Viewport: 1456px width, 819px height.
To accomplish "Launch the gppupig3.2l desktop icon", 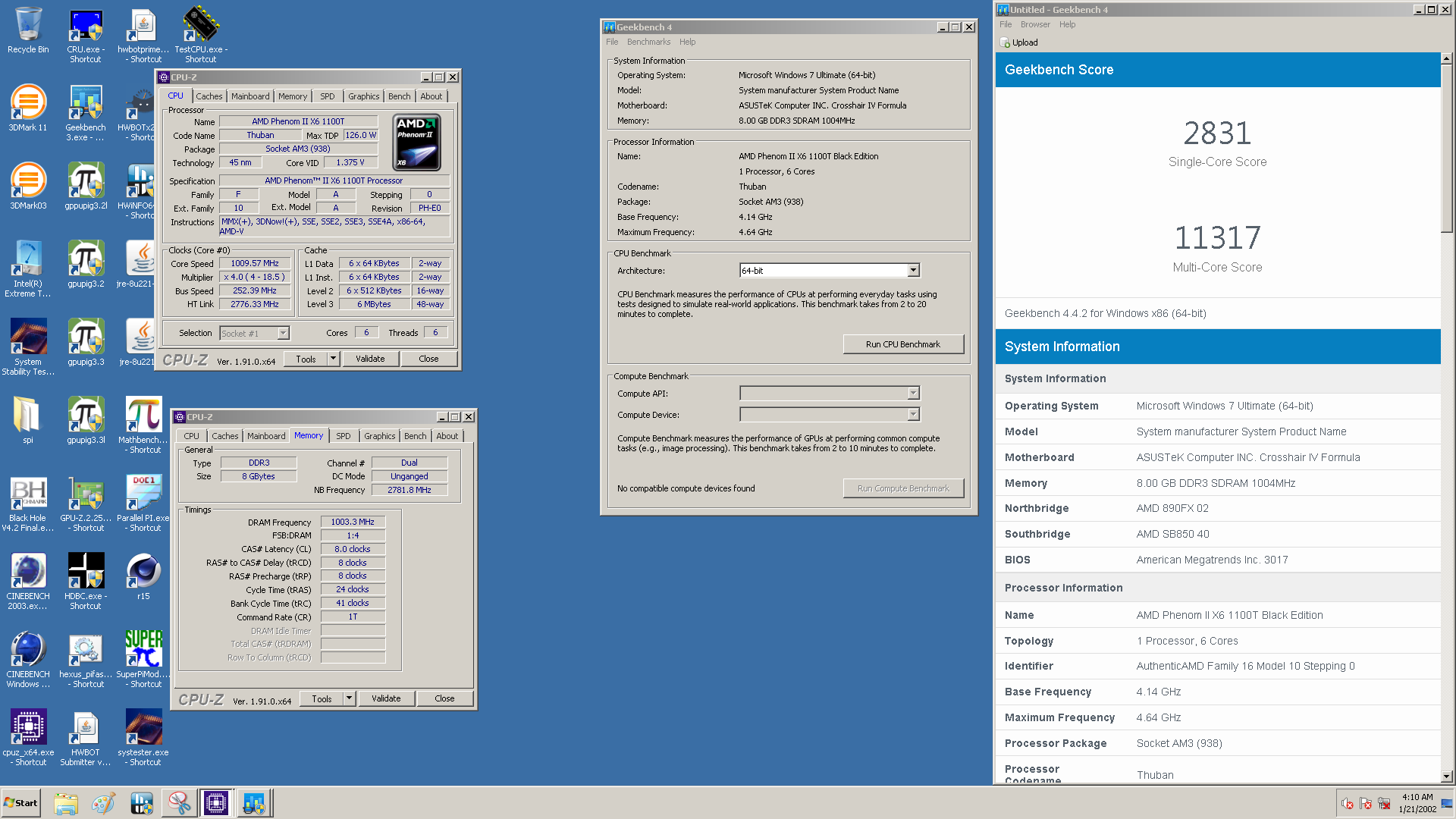I will point(85,187).
